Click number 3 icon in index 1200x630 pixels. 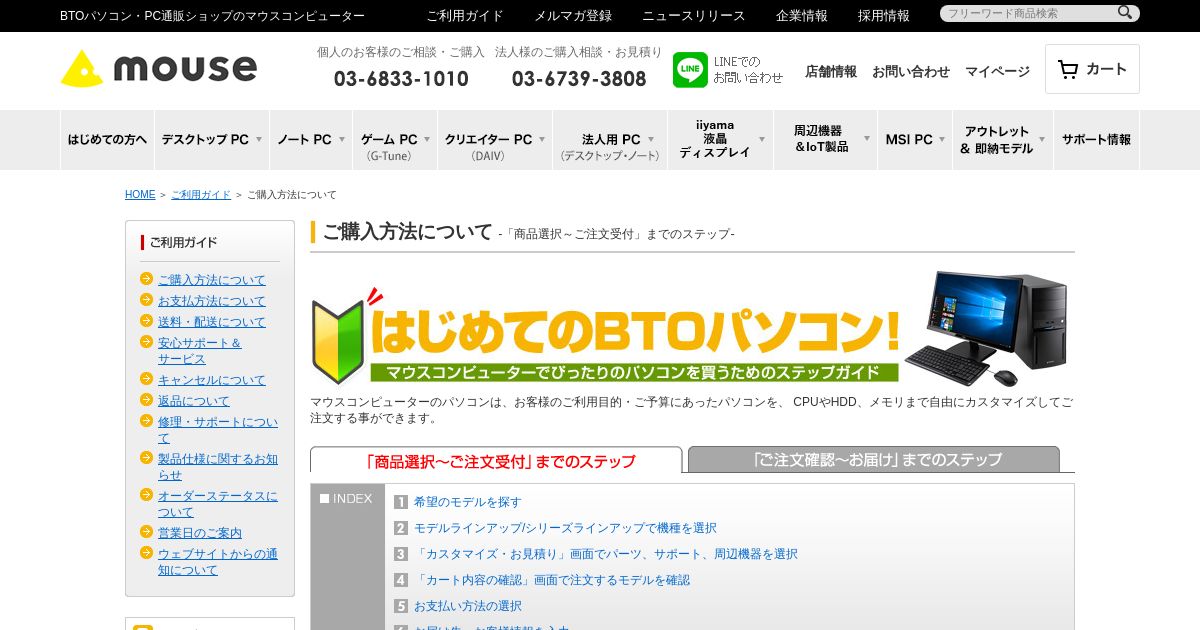click(x=401, y=554)
